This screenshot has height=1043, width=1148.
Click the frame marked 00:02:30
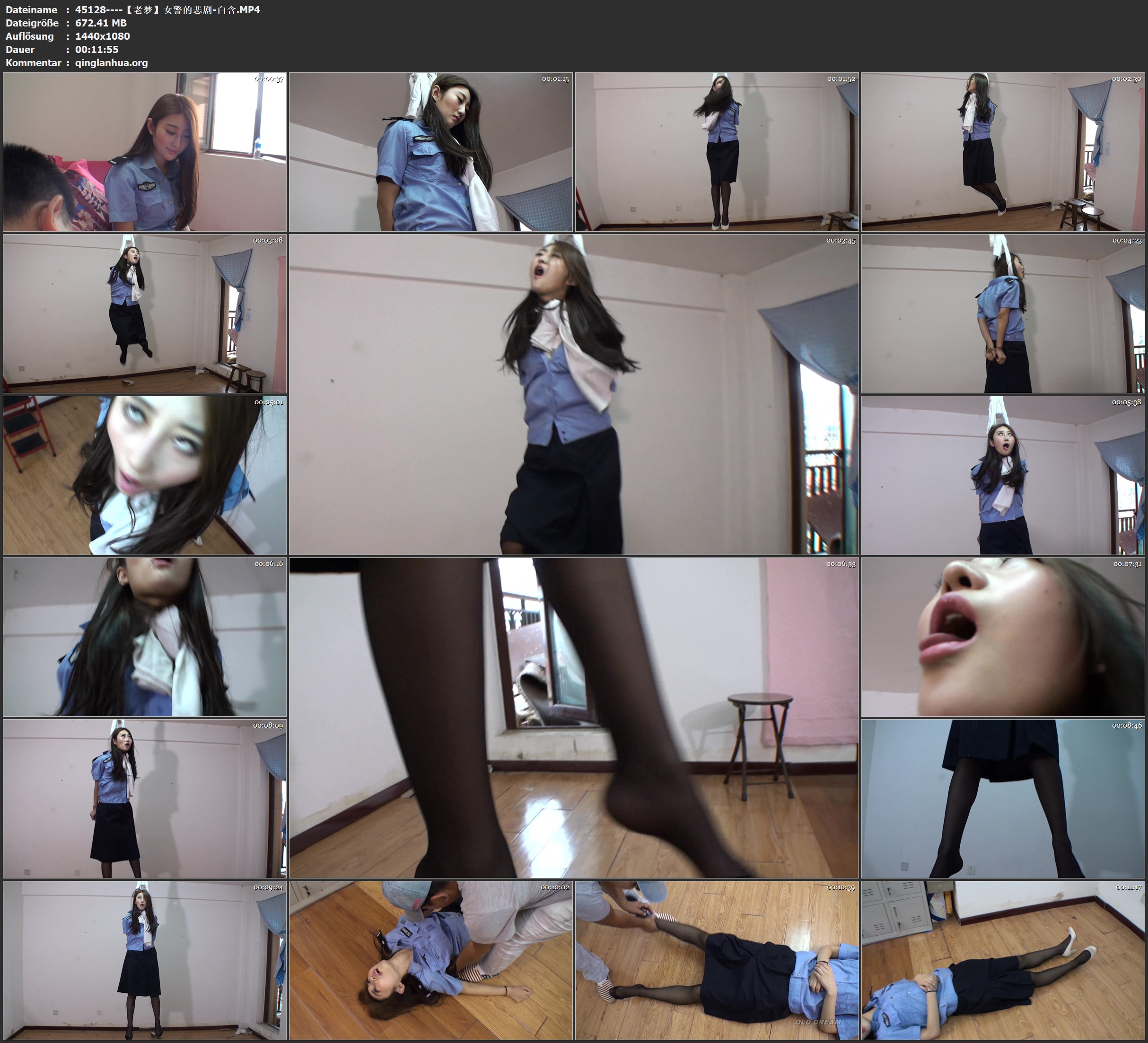point(1002,151)
